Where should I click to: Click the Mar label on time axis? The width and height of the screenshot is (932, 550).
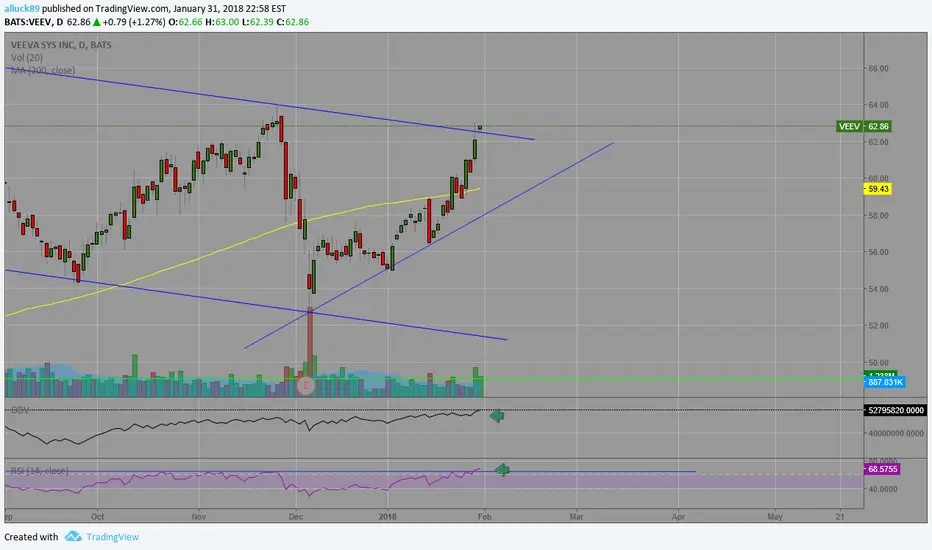pyautogui.click(x=576, y=517)
